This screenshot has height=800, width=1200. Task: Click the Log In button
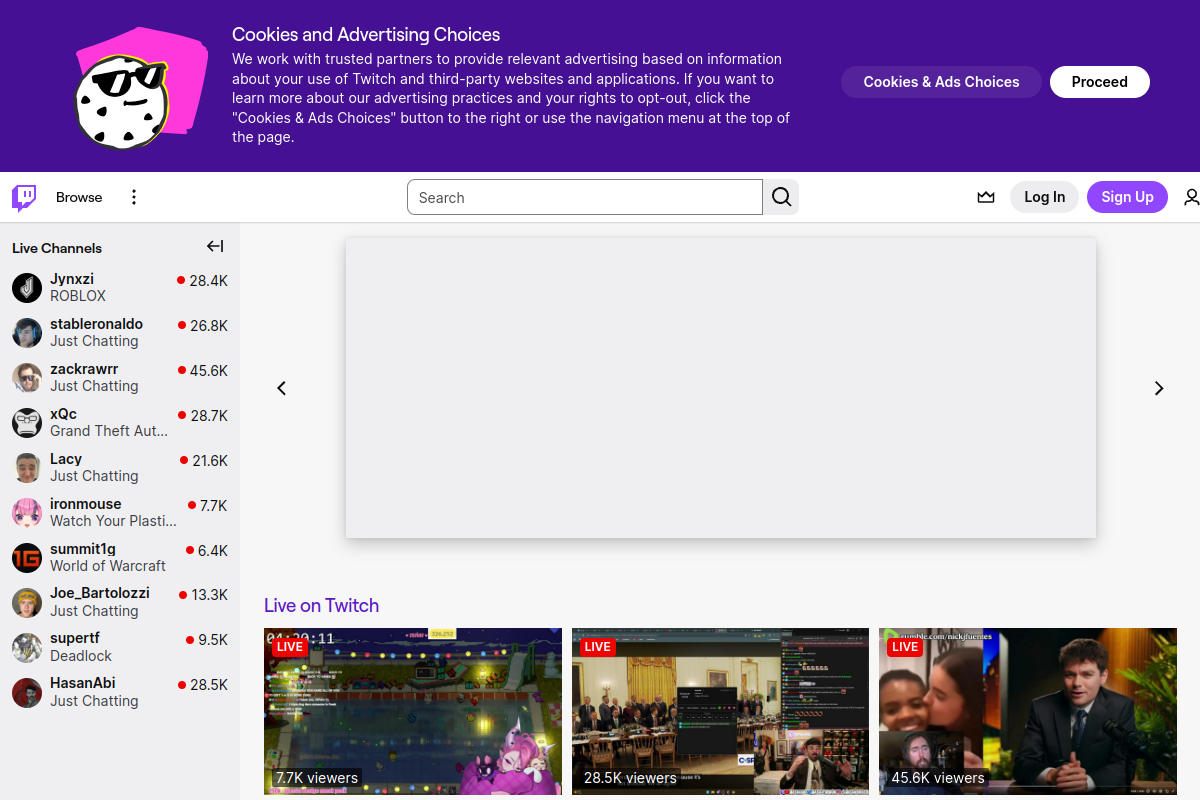[1044, 197]
